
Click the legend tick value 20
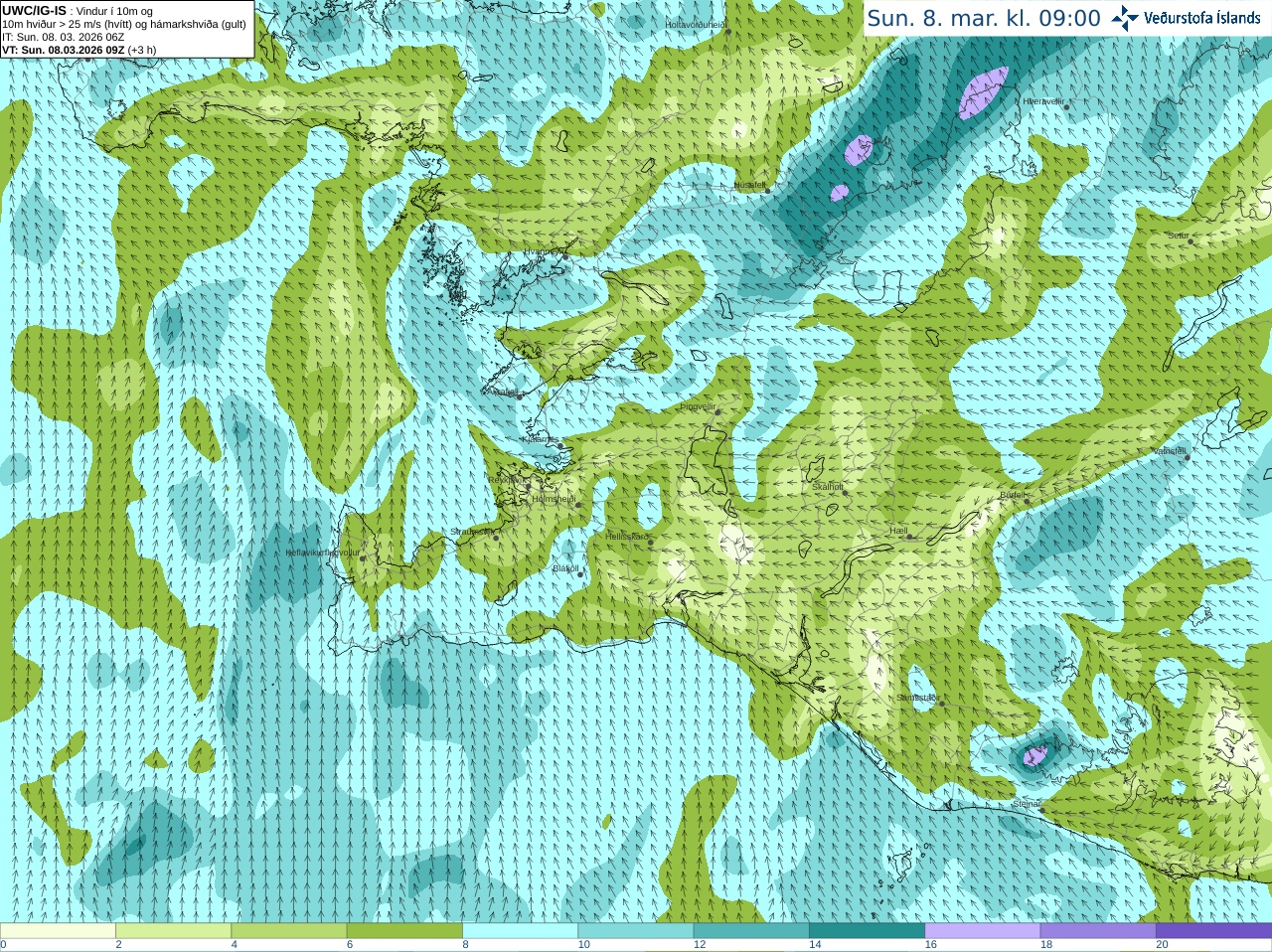point(1162,945)
